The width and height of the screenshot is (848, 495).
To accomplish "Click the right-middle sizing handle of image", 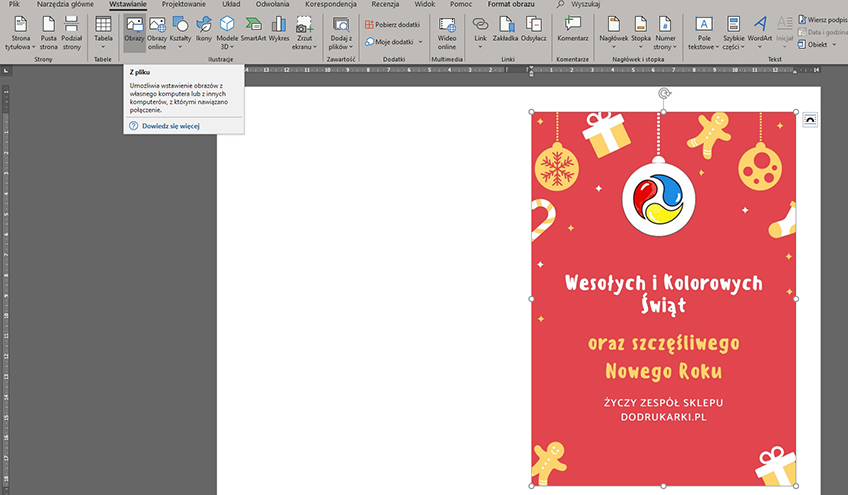I will 796,299.
